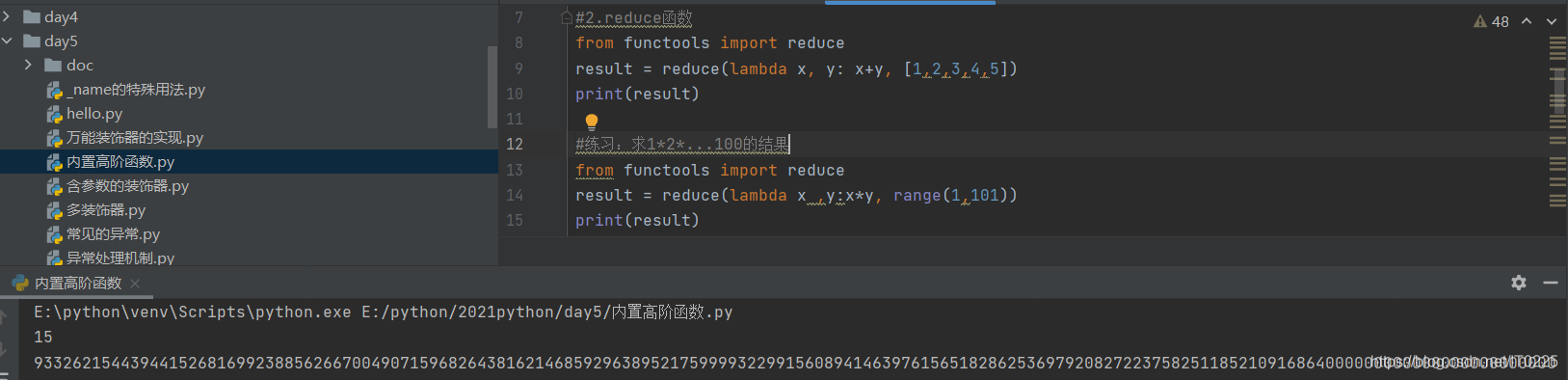1568x380 pixels.
Task: Click print(result) on line 15
Action: (637, 220)
